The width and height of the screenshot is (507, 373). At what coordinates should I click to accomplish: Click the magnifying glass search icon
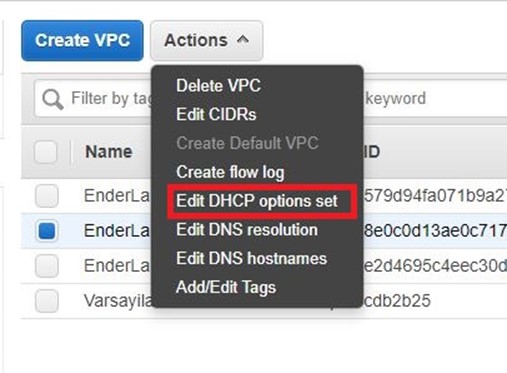[x=53, y=99]
